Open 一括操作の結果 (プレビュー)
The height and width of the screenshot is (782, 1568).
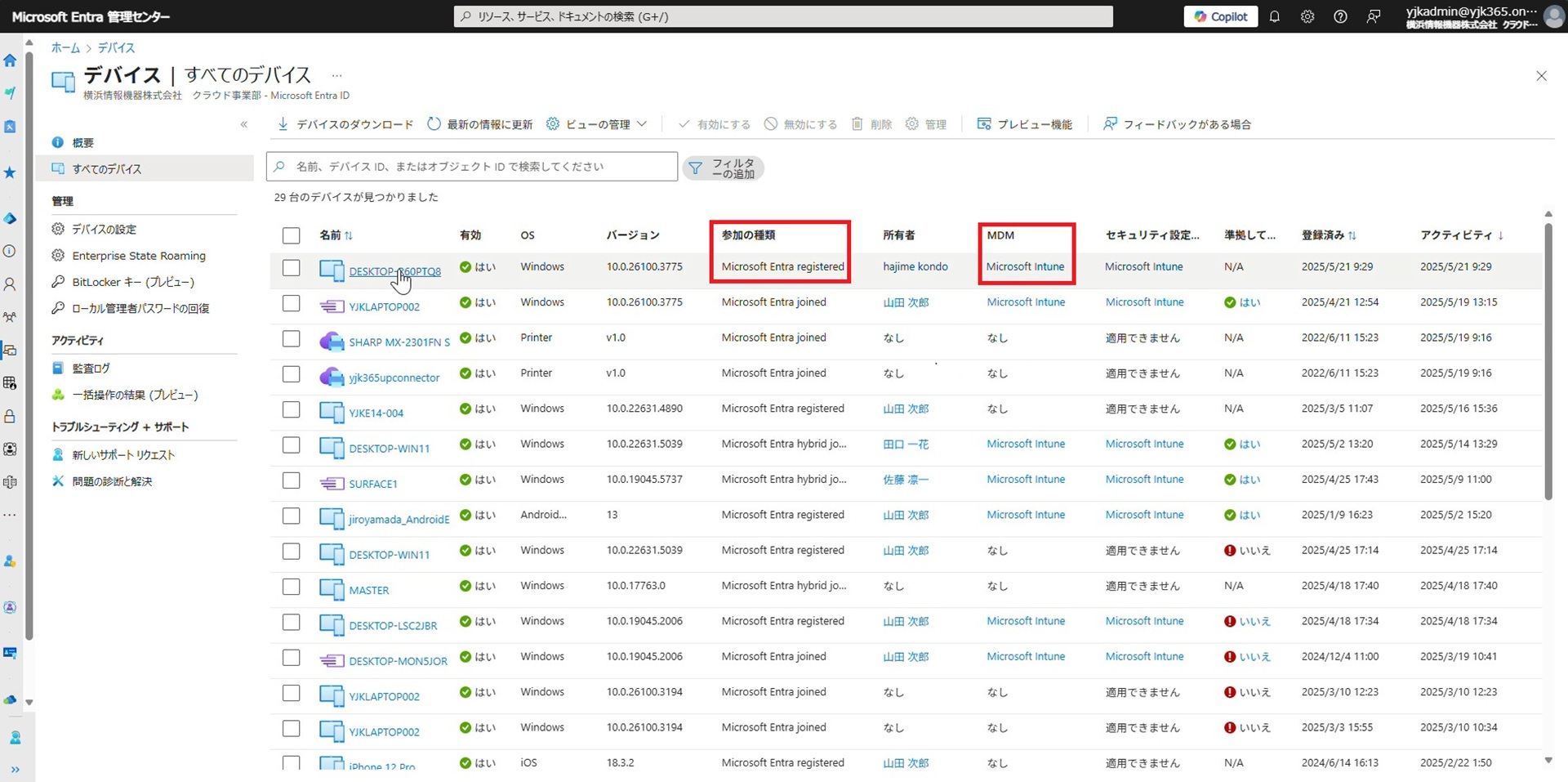pos(135,395)
